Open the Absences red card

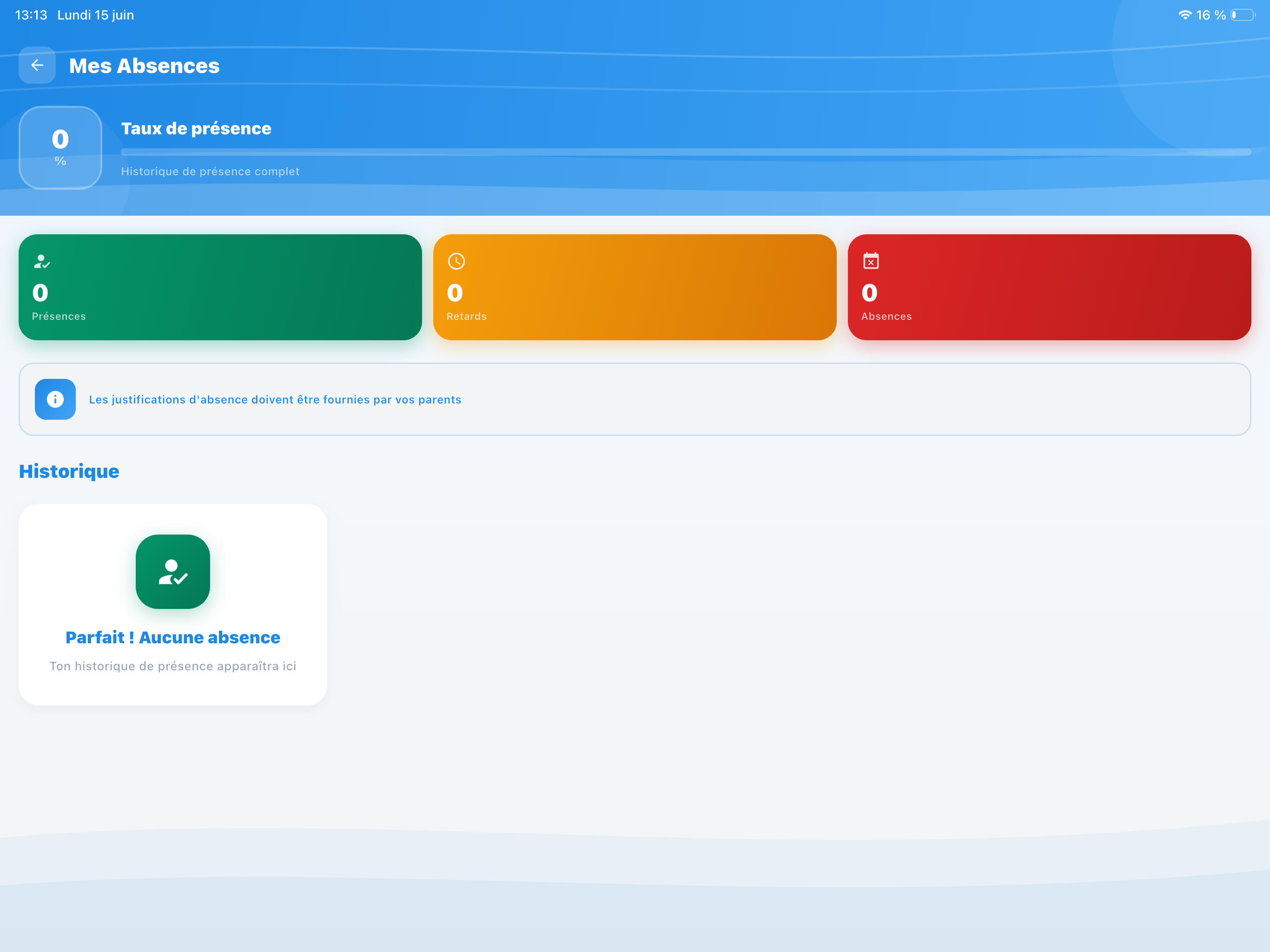tap(1049, 287)
